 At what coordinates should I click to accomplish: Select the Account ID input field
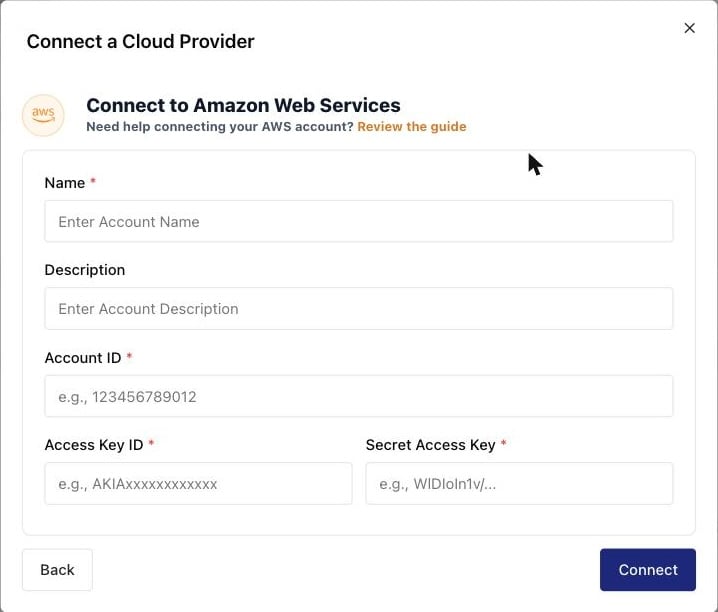coord(359,396)
